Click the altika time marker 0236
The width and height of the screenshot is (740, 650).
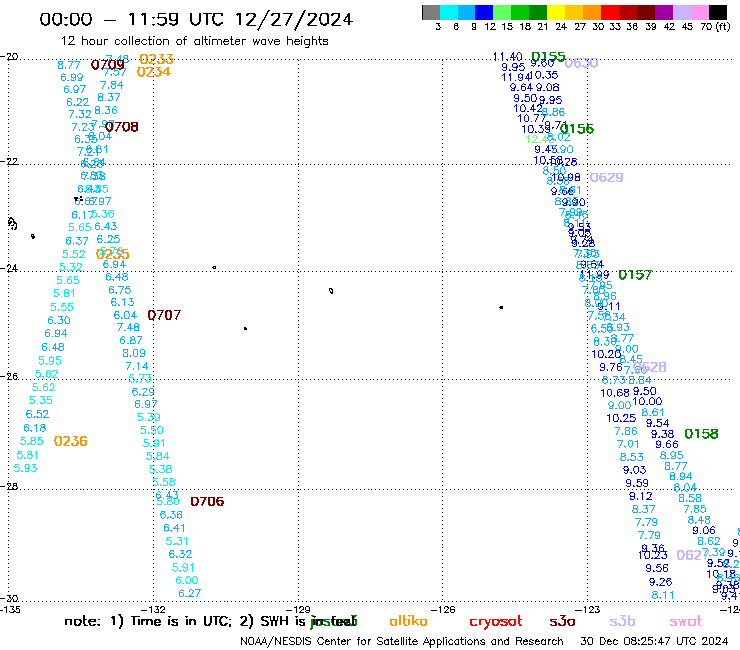point(70,441)
